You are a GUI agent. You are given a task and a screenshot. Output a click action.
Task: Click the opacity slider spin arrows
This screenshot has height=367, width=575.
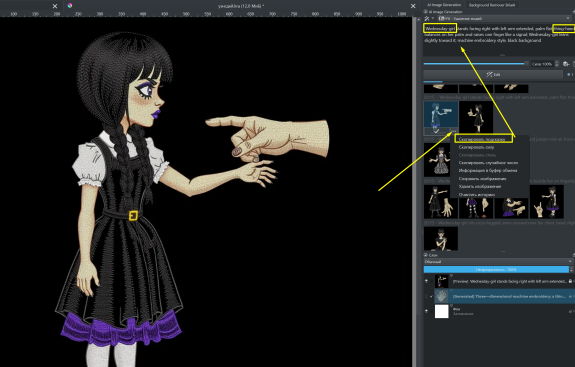571,269
